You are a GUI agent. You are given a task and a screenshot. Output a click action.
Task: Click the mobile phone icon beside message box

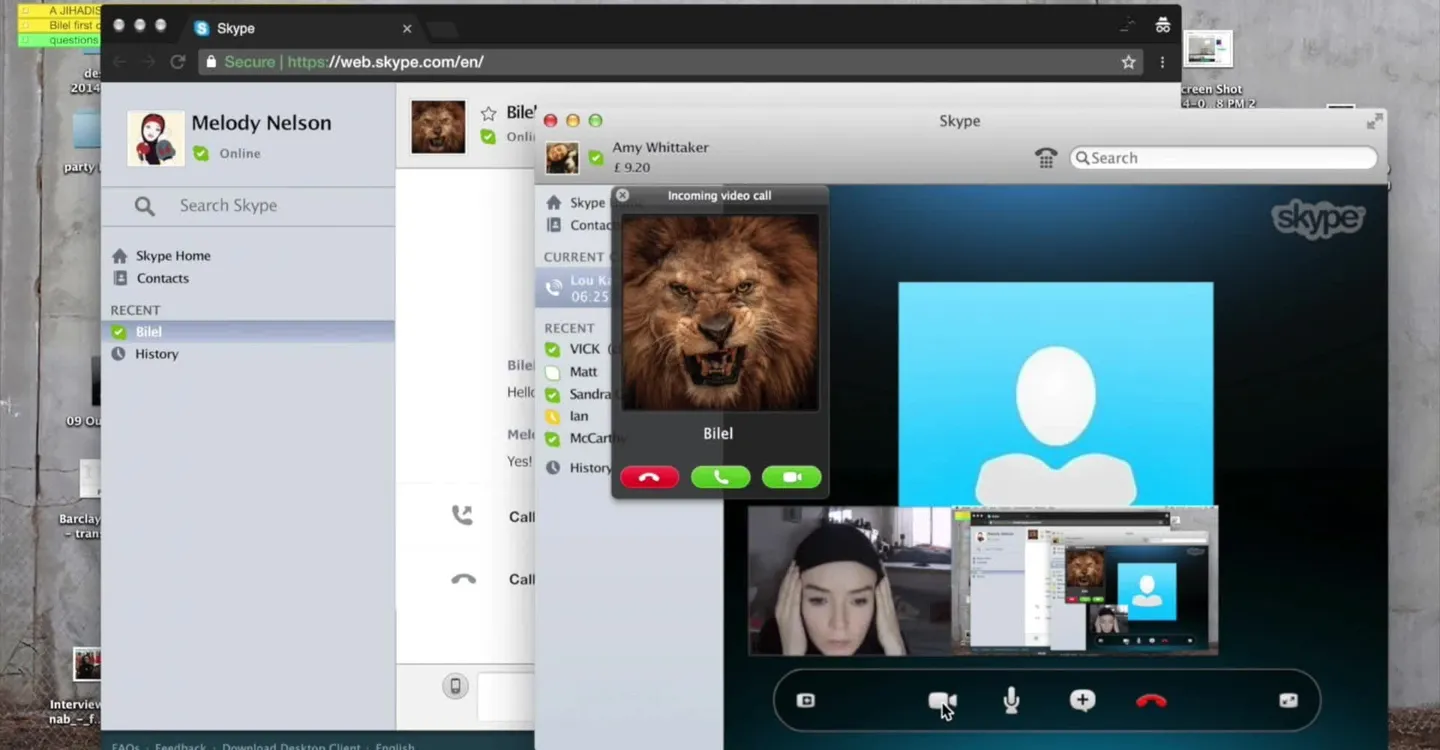click(455, 686)
